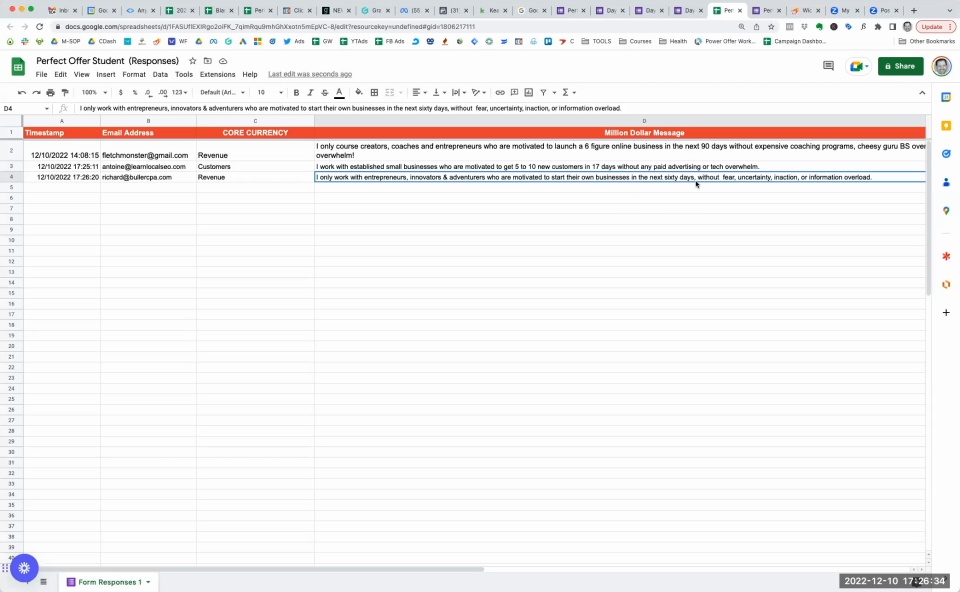Screen dimensions: 960x592
Task: Click the green Share button
Action: point(900,66)
